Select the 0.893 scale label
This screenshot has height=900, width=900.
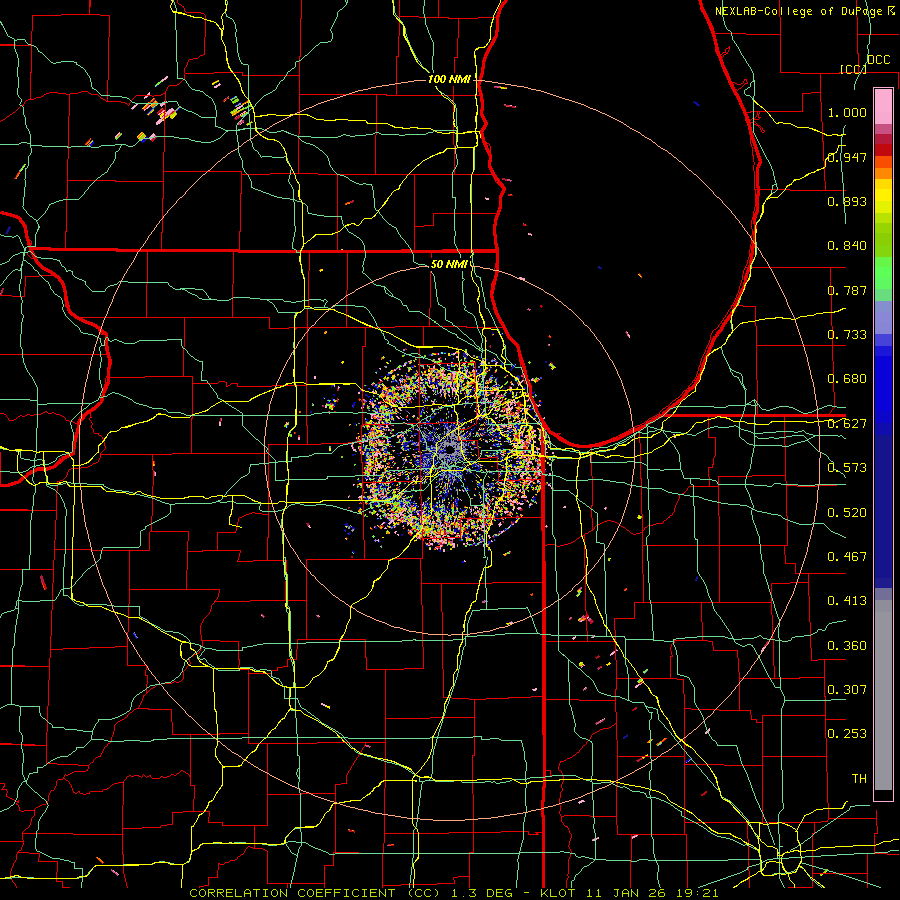coord(847,201)
